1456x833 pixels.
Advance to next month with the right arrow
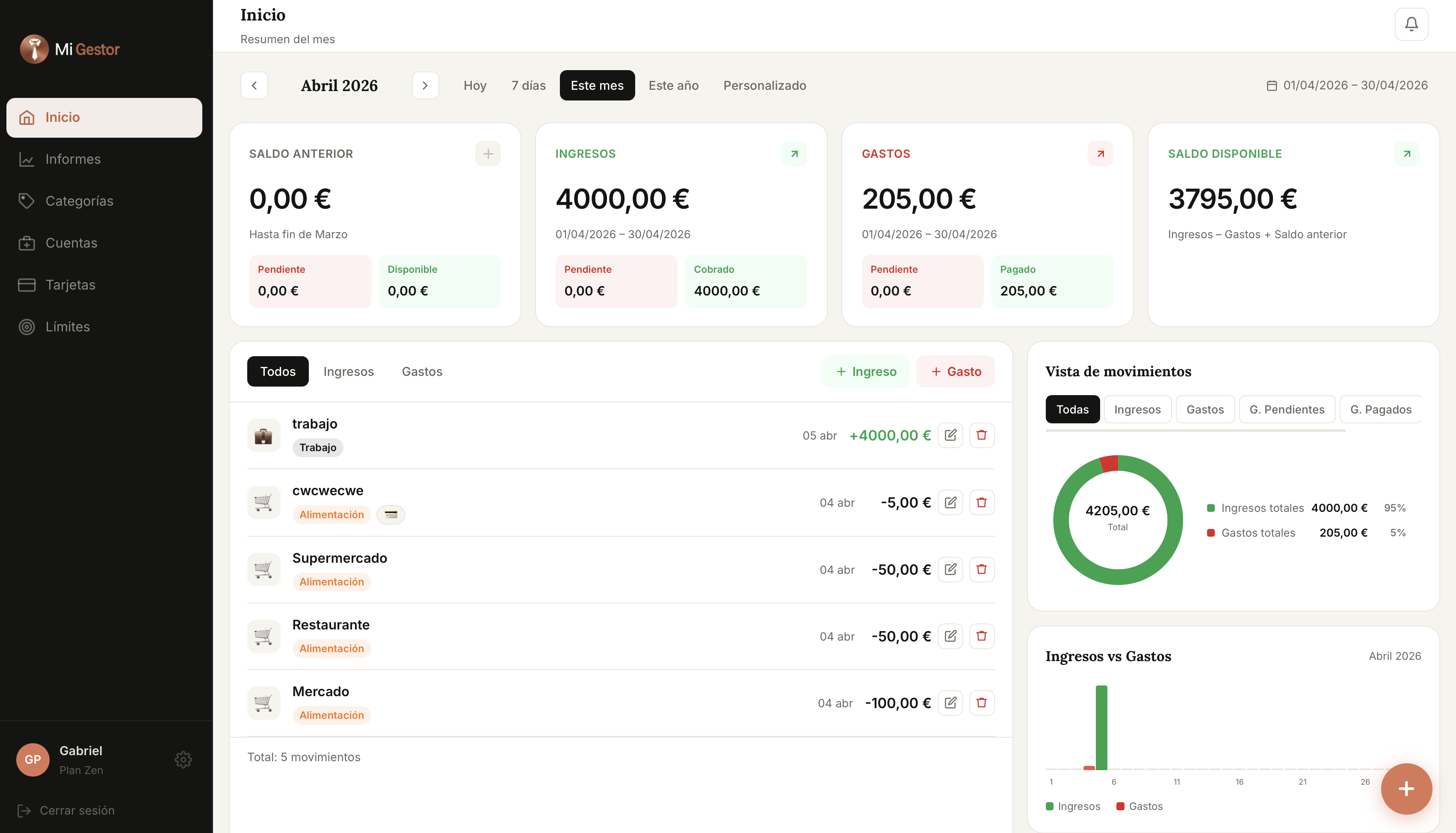[x=425, y=85]
